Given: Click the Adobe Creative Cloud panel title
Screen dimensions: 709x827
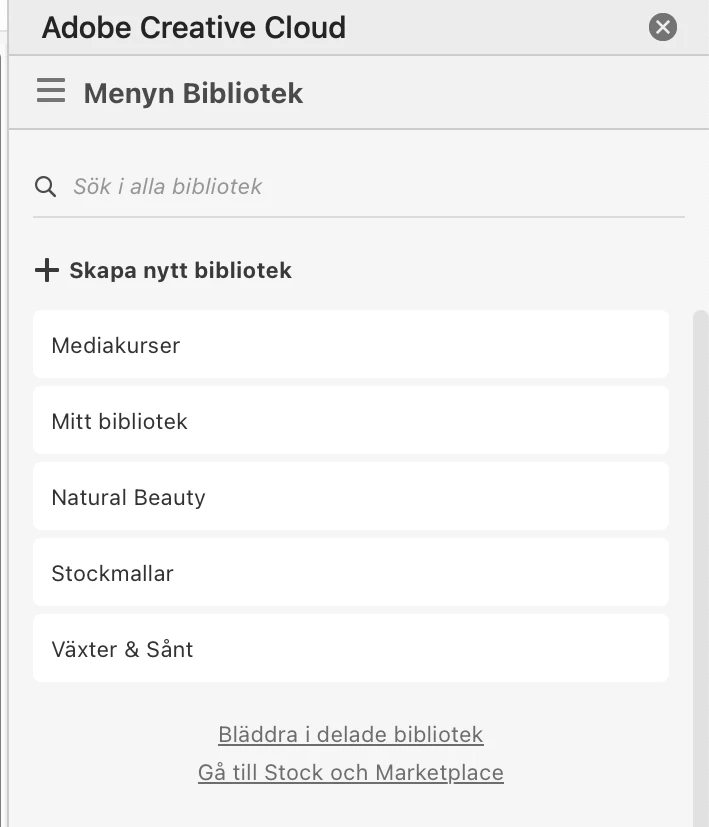Looking at the screenshot, I should (194, 27).
